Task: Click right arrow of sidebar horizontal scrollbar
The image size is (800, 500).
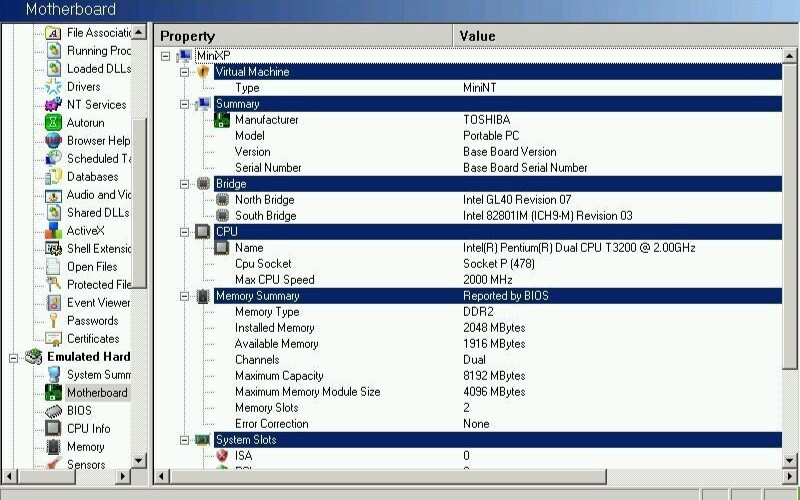Action: click(x=122, y=477)
